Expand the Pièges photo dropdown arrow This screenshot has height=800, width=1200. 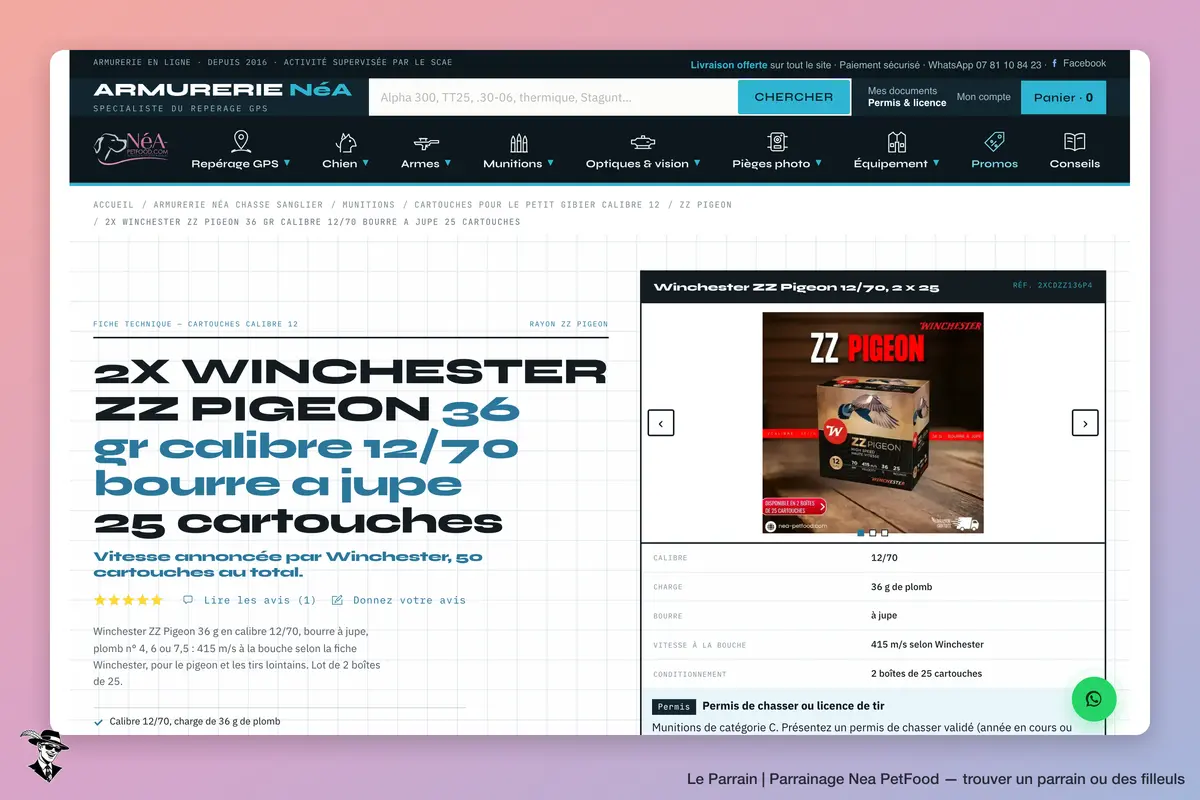(818, 163)
